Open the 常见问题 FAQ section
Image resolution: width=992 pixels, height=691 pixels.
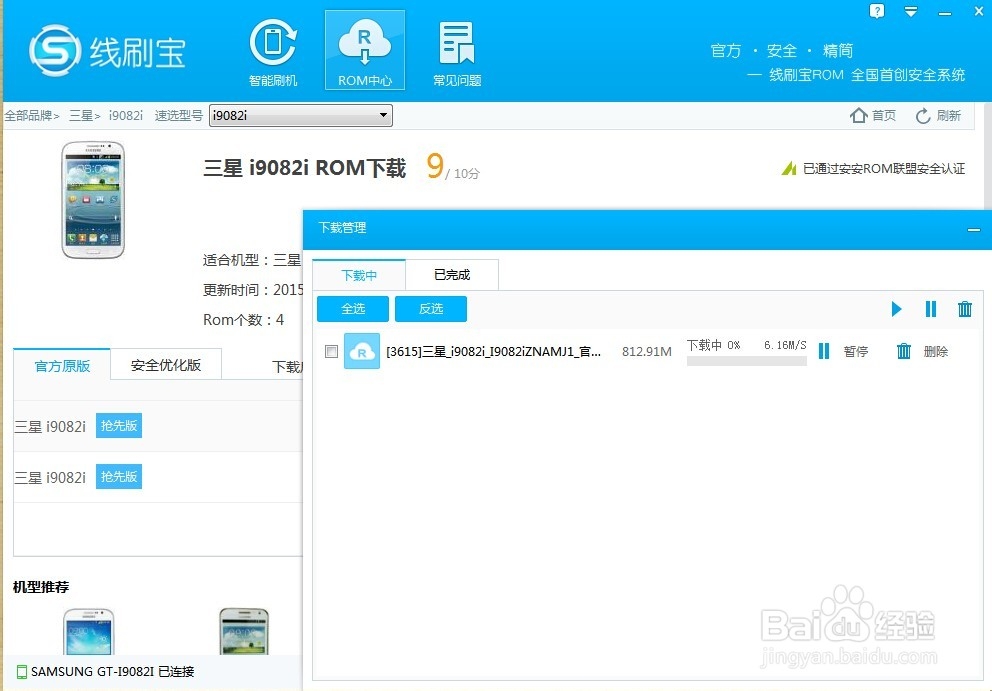coord(457,53)
